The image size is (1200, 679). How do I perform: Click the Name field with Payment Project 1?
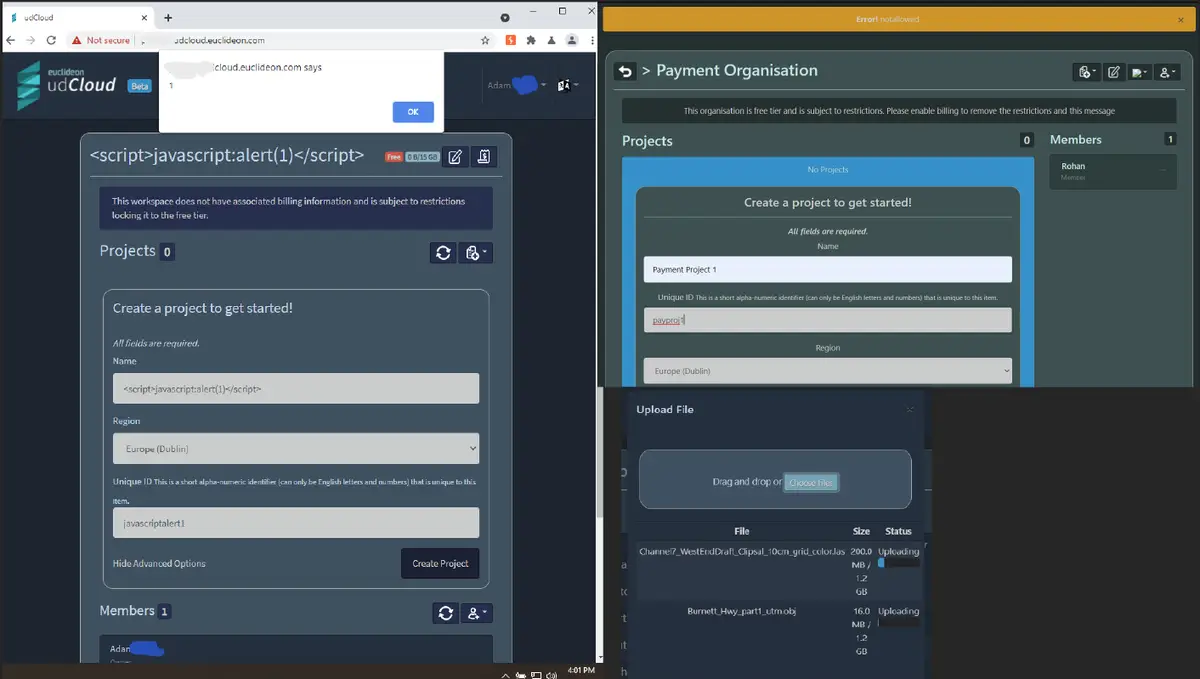(x=828, y=269)
